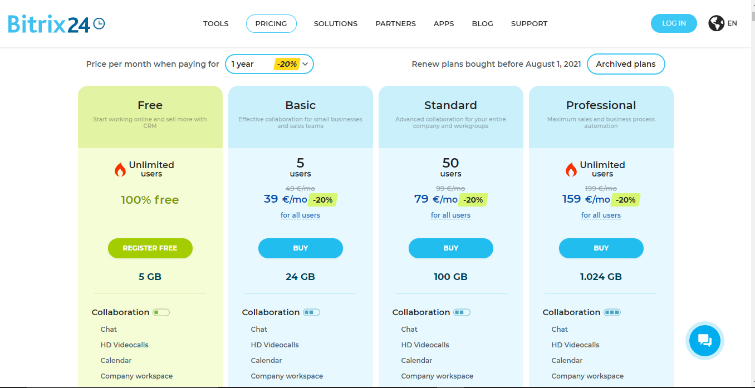Click the Free plan Collaboration level indicator

(x=161, y=312)
